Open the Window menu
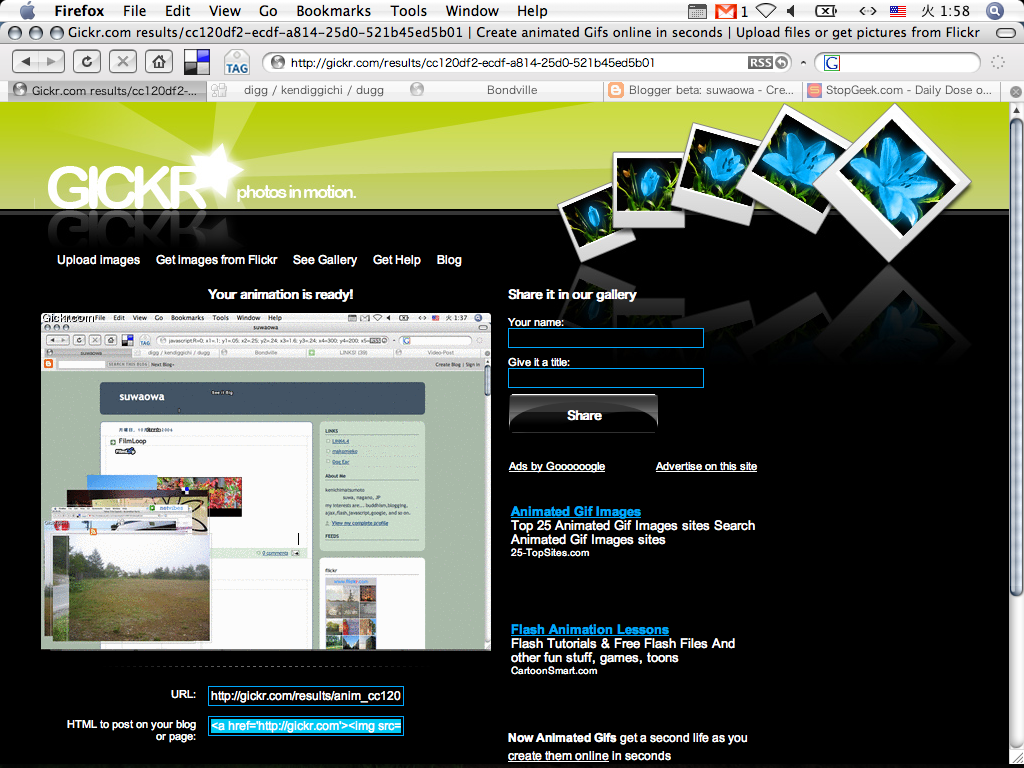Viewport: 1024px width, 768px height. [x=472, y=11]
